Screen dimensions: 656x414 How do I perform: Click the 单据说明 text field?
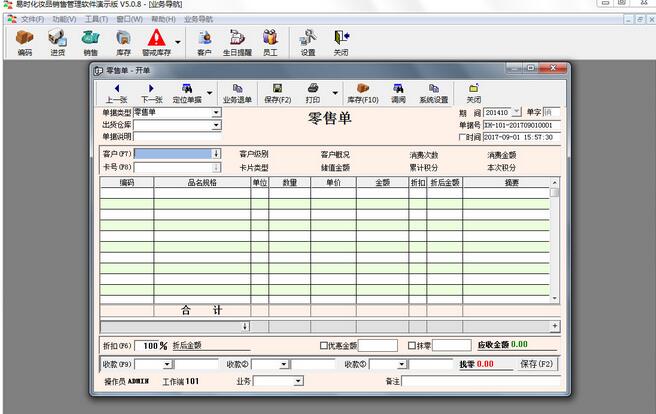pyautogui.click(x=176, y=137)
